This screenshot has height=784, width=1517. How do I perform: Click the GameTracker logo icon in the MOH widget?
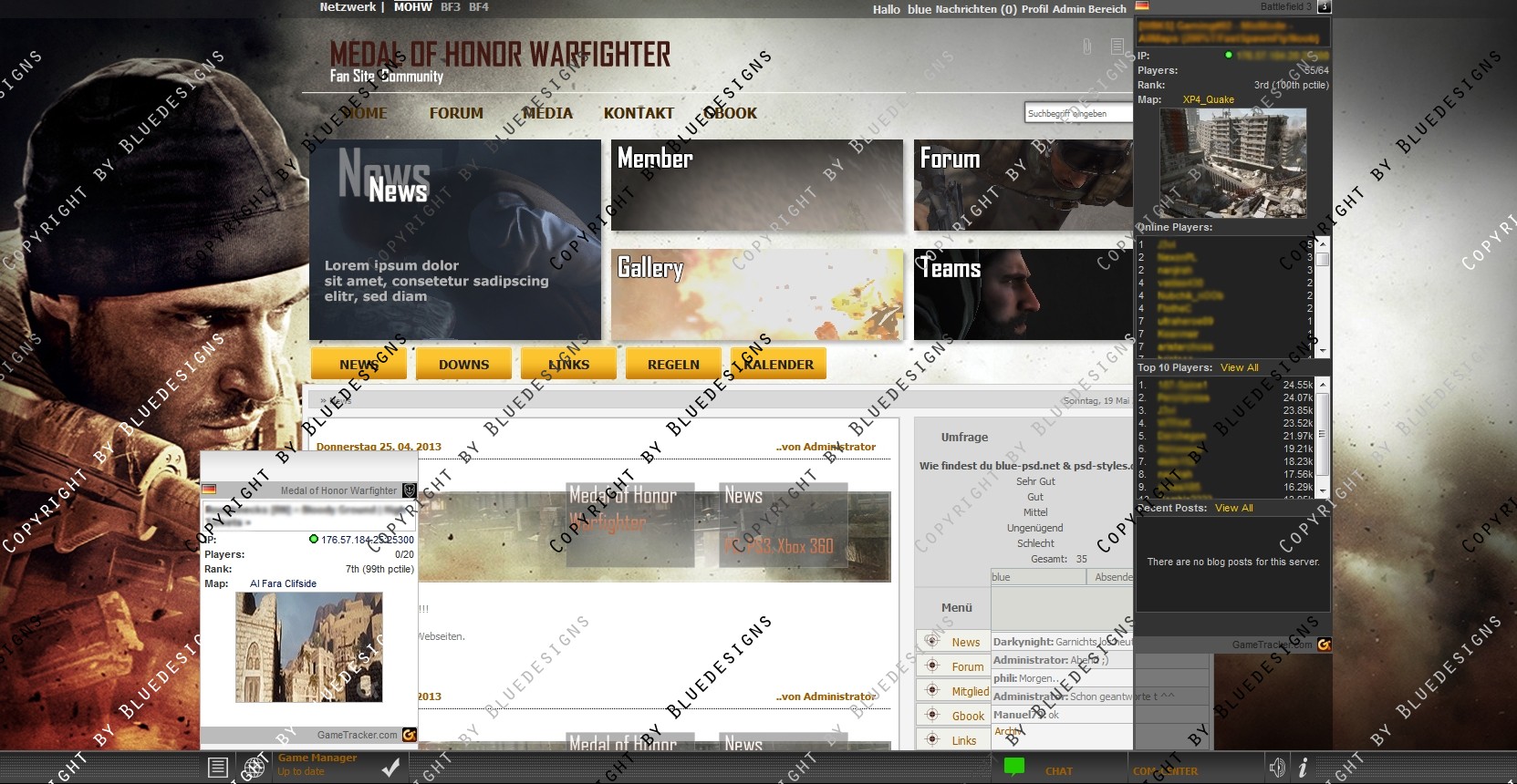pos(410,735)
